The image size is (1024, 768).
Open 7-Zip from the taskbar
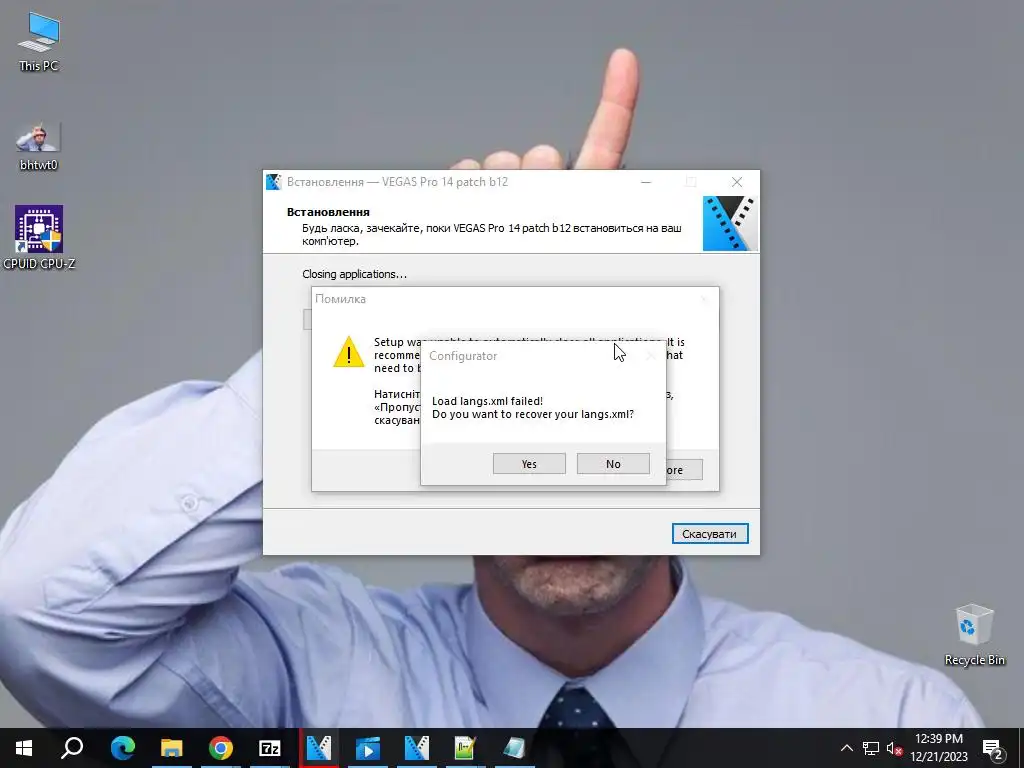tap(270, 748)
